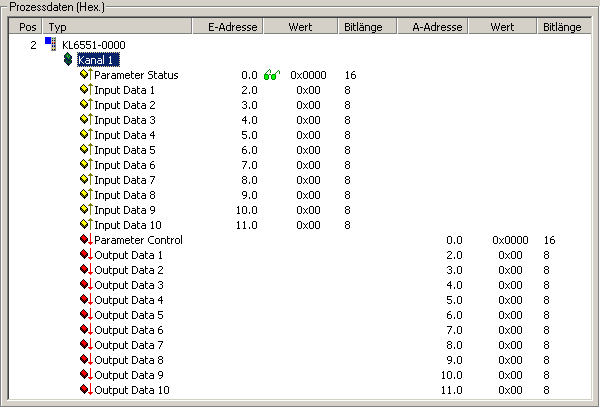This screenshot has width=600, height=408.
Task: Click the Parameter Status input icon
Action: pos(86,74)
